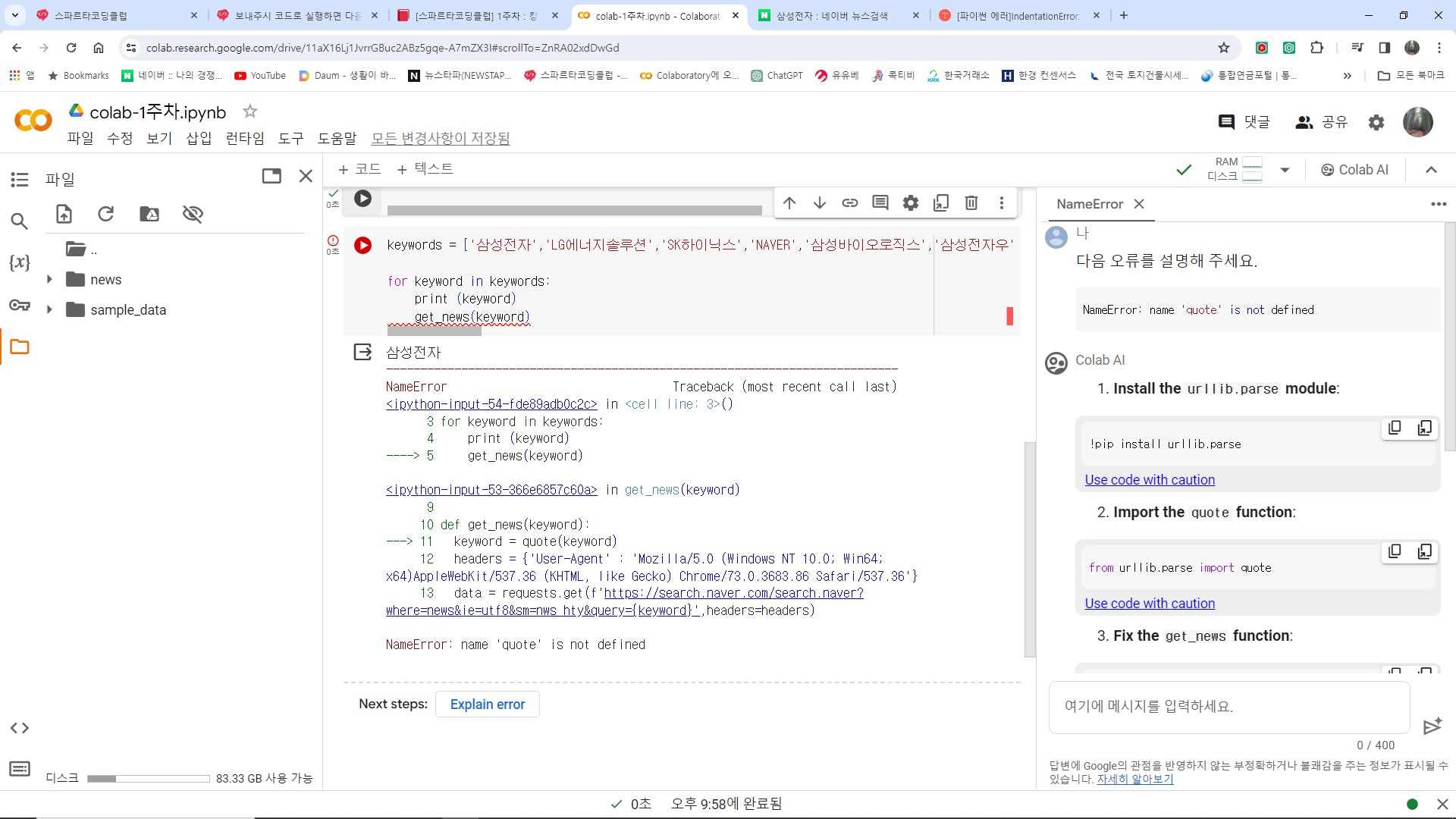The image size is (1456, 819).
Task: Add a new text cell with + 텍스트
Action: (x=425, y=169)
